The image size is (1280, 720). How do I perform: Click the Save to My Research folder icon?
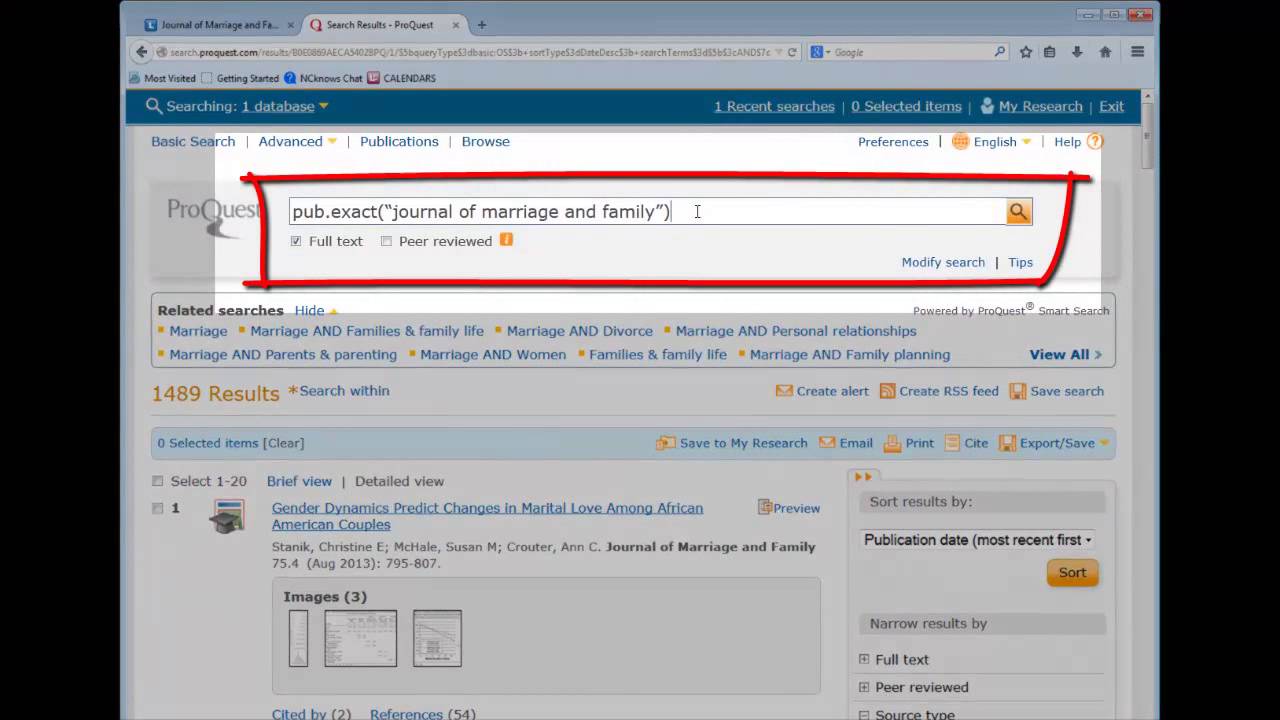[x=666, y=443]
